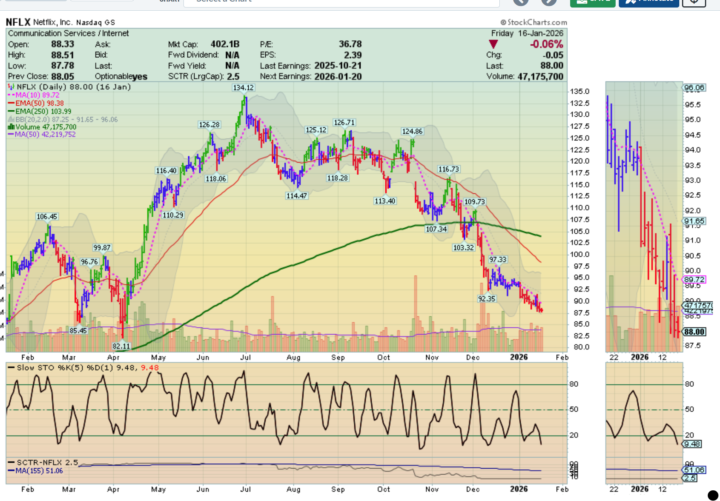
Task: Click the 106.45 price label
Action: tap(48, 216)
